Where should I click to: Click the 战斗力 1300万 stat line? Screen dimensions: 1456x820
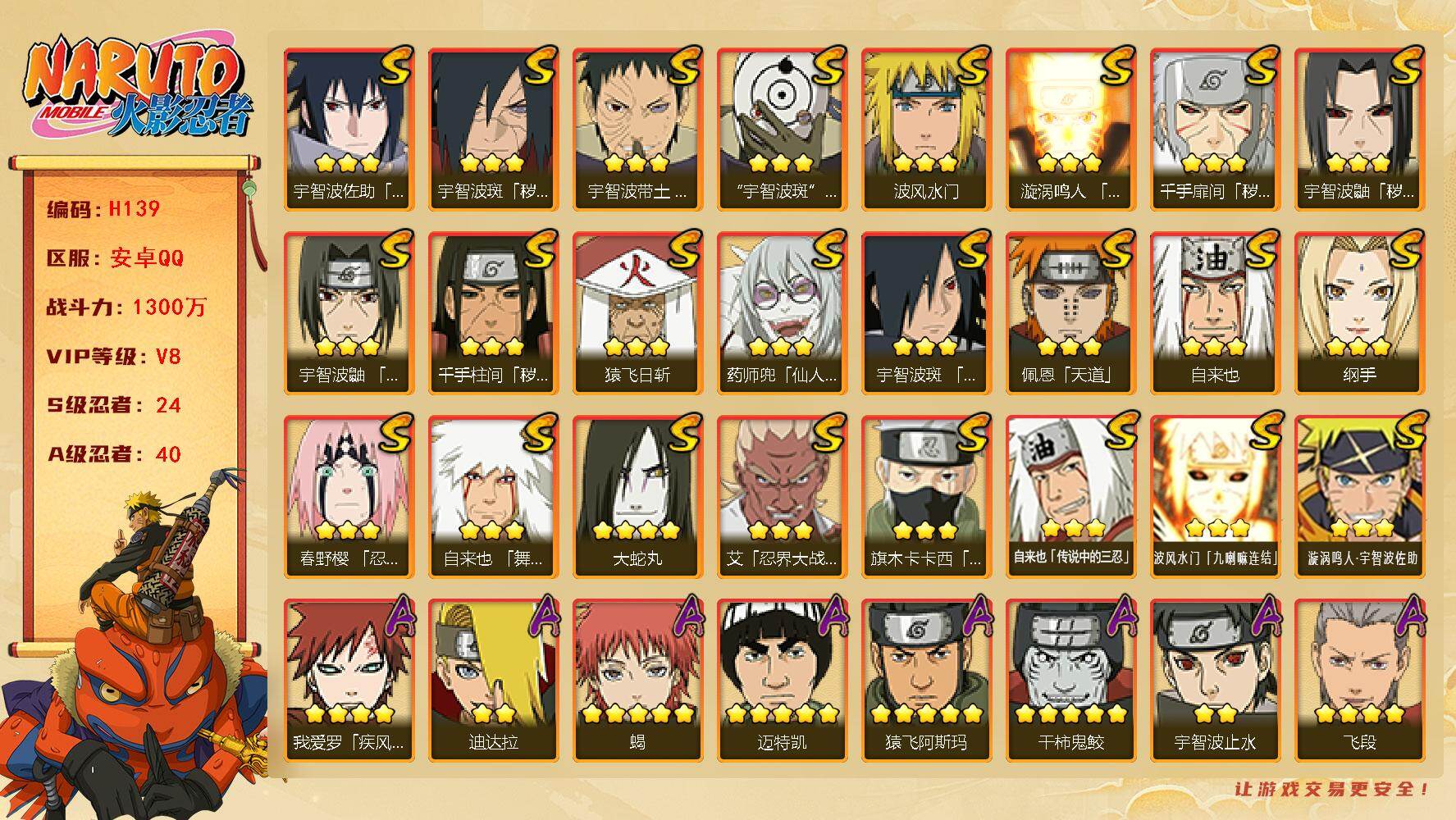click(x=126, y=307)
